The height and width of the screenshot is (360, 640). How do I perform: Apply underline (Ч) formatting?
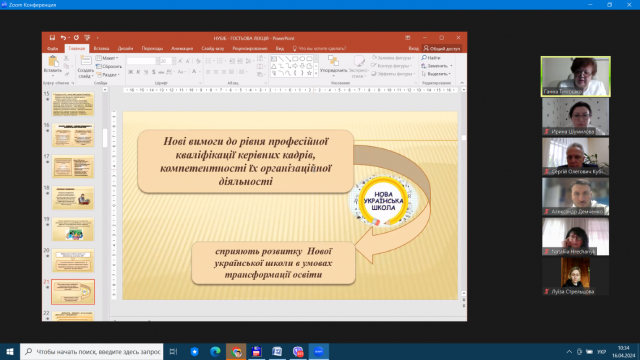146,72
